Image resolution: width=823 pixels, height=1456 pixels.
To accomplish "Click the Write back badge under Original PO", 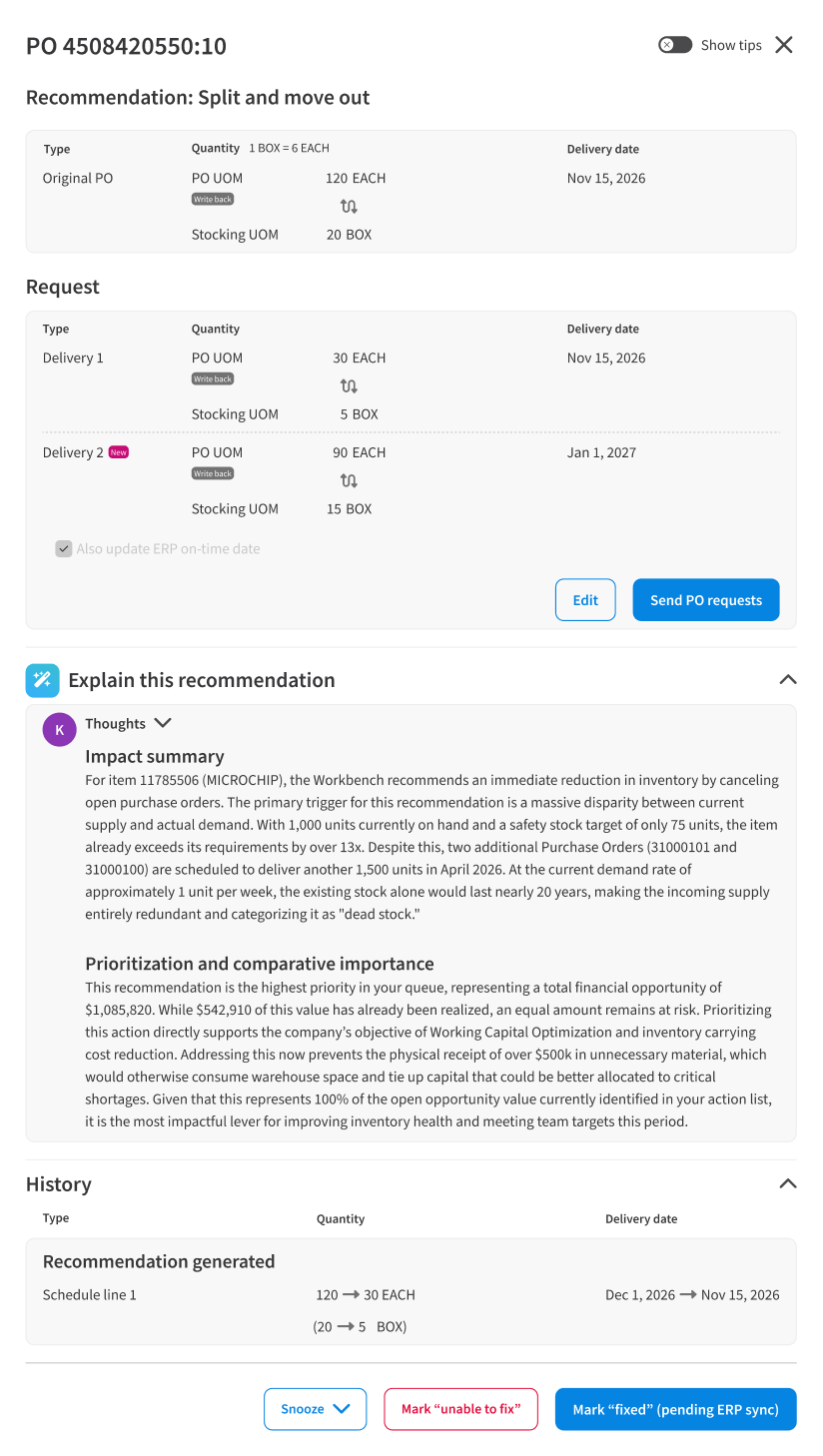I will pos(213,199).
